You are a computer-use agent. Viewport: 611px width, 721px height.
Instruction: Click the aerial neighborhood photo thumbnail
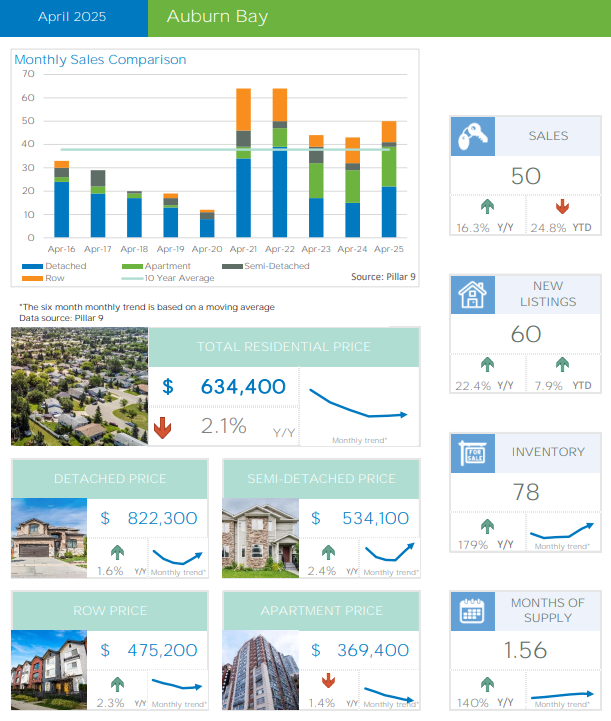79,387
